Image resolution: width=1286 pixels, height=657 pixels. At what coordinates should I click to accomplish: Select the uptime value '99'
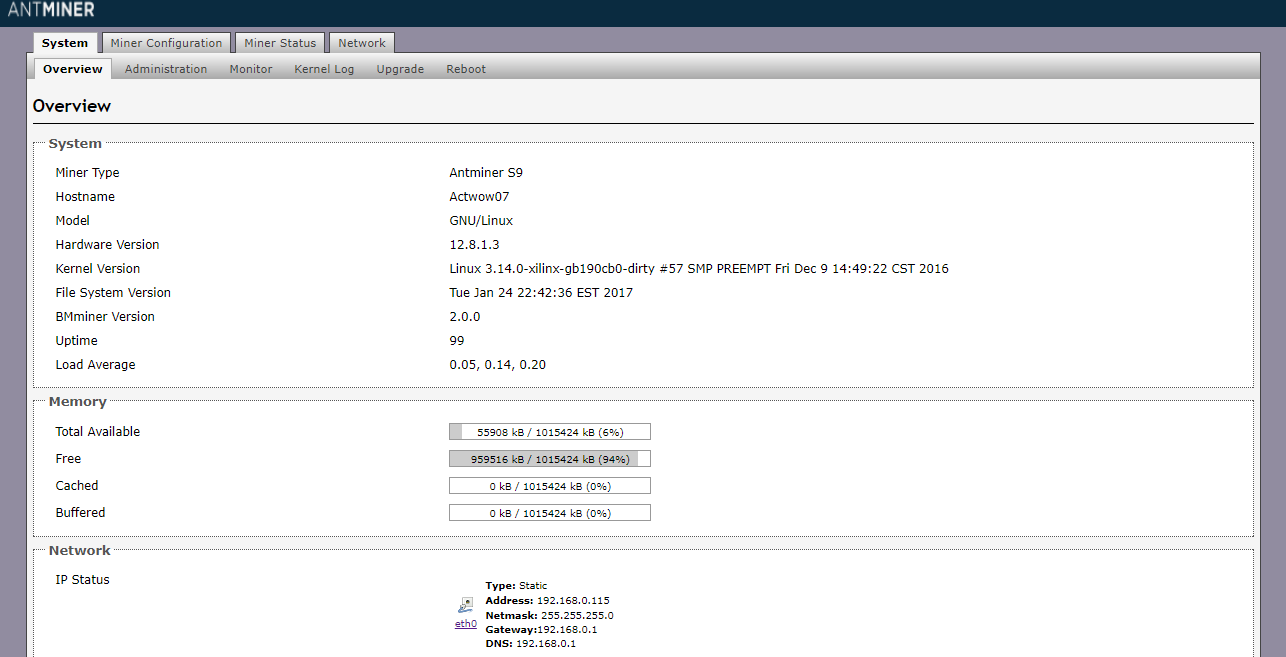point(457,341)
